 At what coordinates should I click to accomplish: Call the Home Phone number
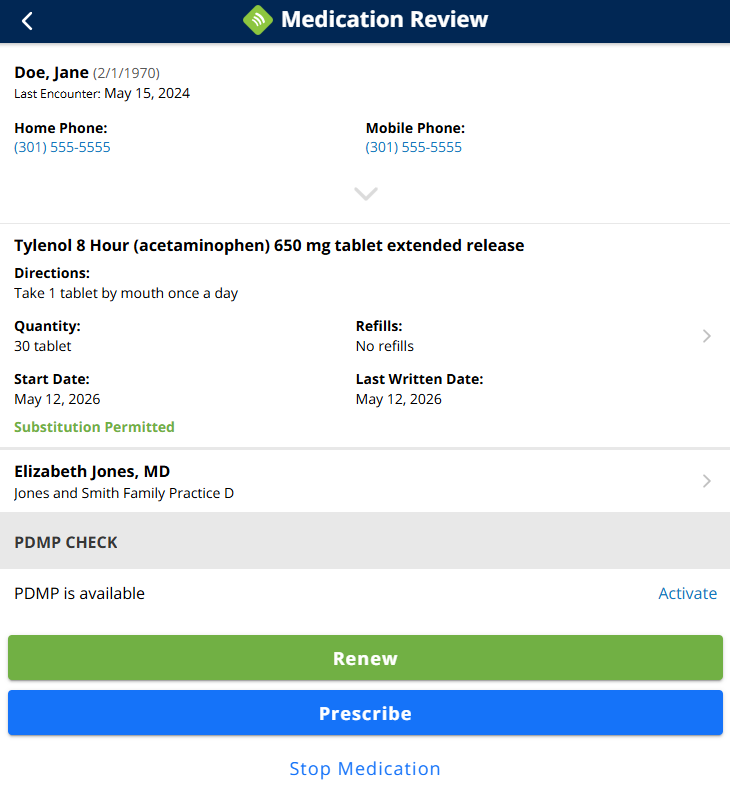62,147
